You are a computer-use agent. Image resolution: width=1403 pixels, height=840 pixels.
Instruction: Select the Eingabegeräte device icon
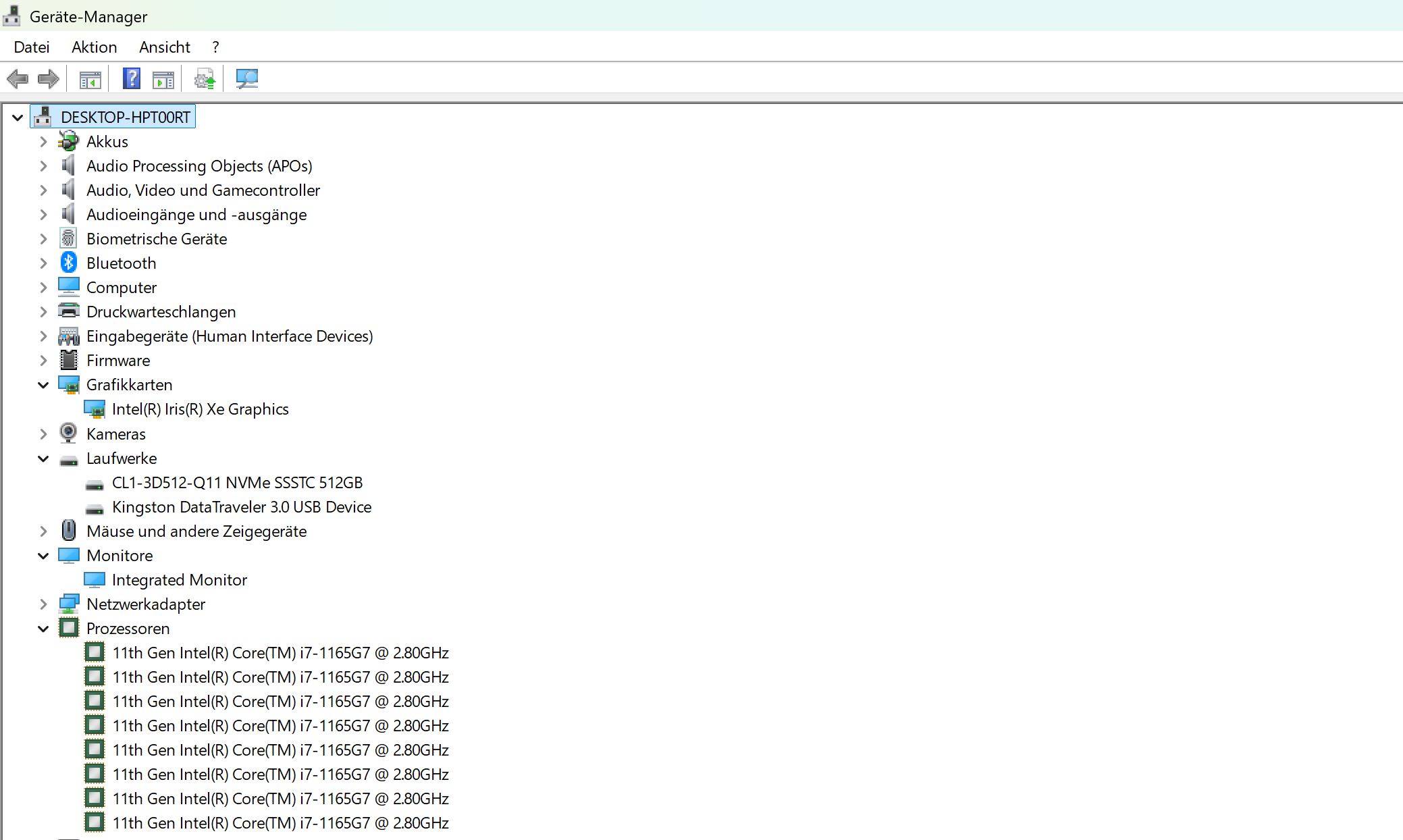pyautogui.click(x=68, y=336)
